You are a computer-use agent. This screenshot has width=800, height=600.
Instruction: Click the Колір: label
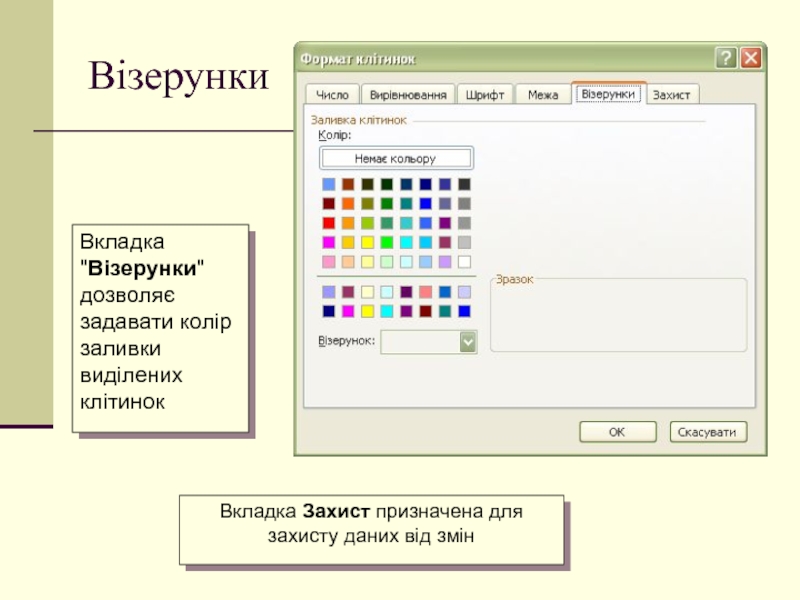[334, 135]
